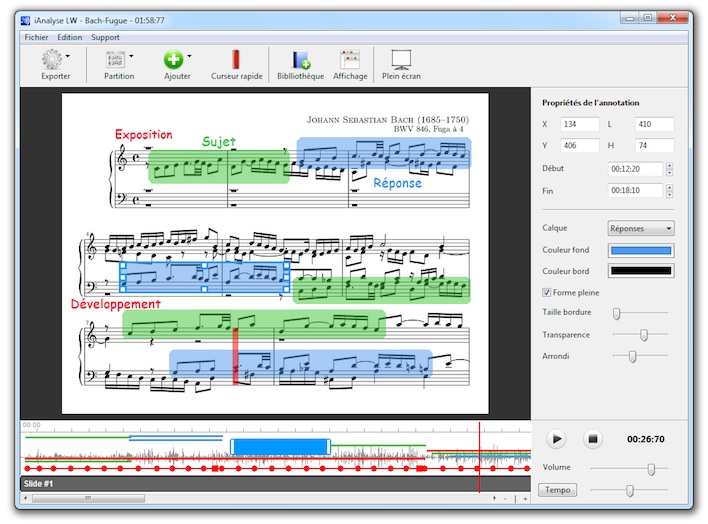Viewport: 708px width, 524px height.
Task: Click the Stop button
Action: [593, 439]
